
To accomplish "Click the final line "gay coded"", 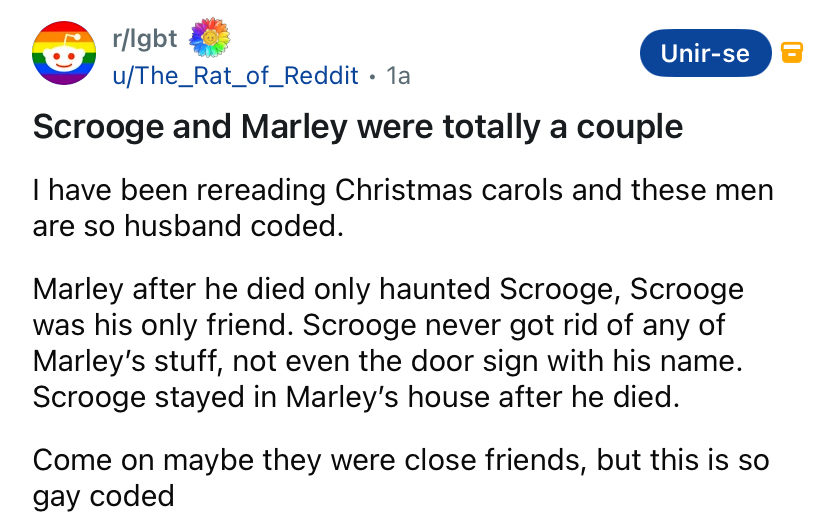I will pos(104,496).
